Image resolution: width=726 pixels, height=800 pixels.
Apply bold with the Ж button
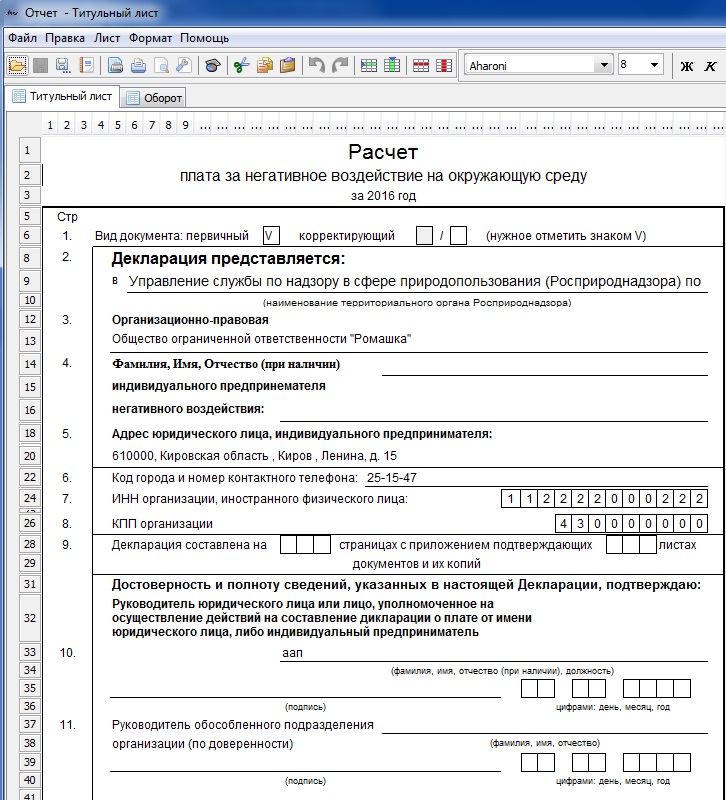tap(686, 66)
